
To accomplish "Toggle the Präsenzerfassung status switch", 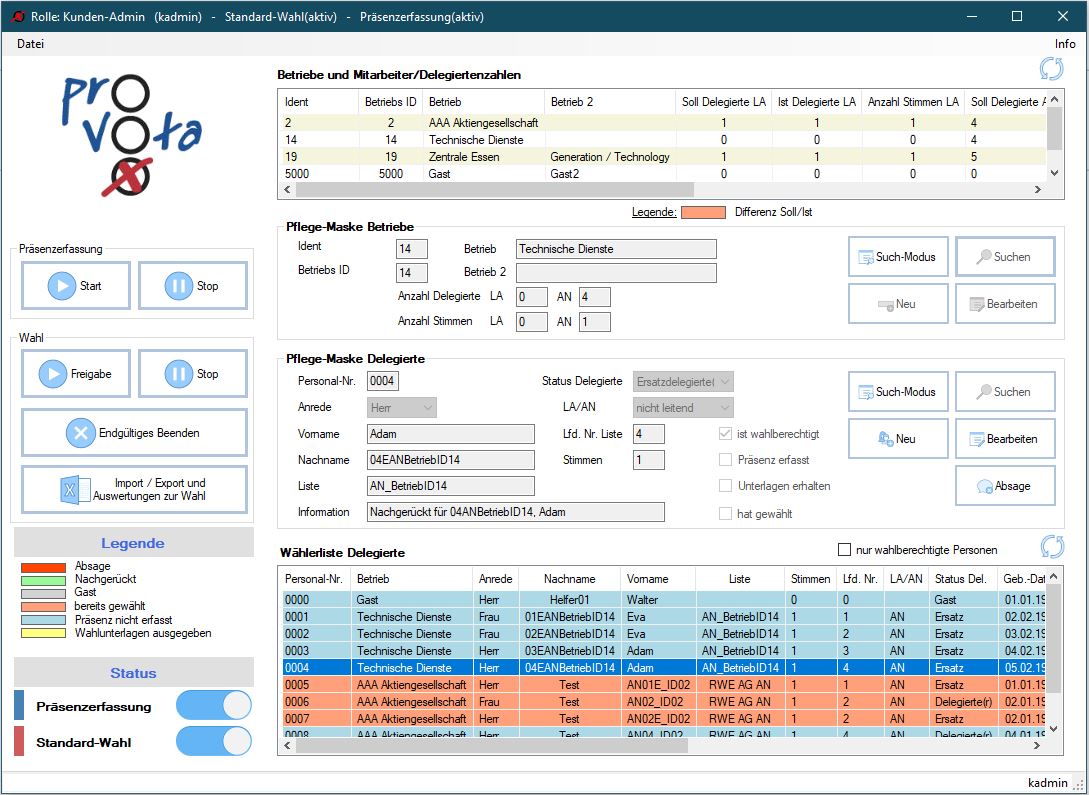I will coord(213,706).
